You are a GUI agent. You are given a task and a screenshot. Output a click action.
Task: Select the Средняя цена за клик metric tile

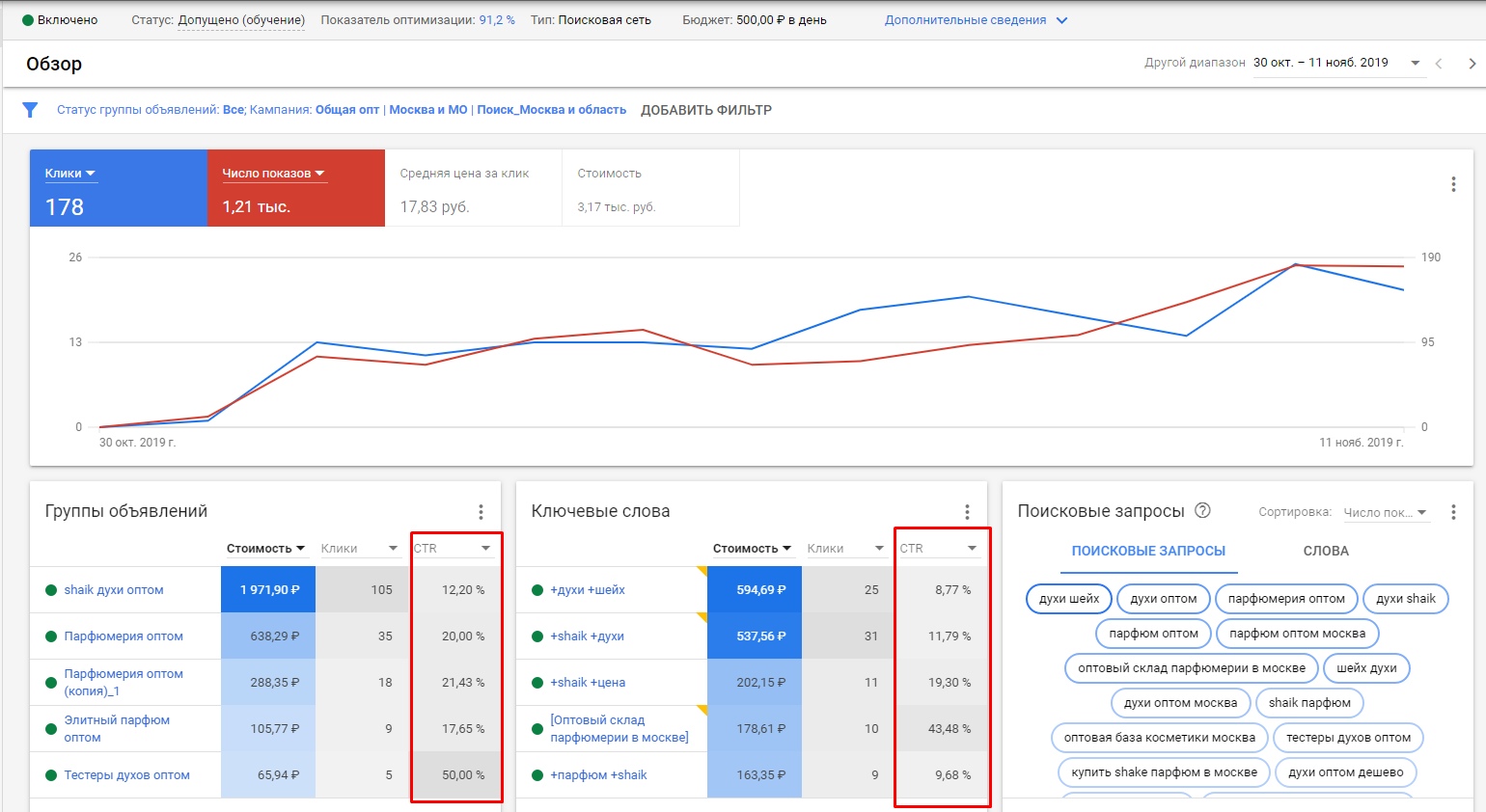coord(473,188)
